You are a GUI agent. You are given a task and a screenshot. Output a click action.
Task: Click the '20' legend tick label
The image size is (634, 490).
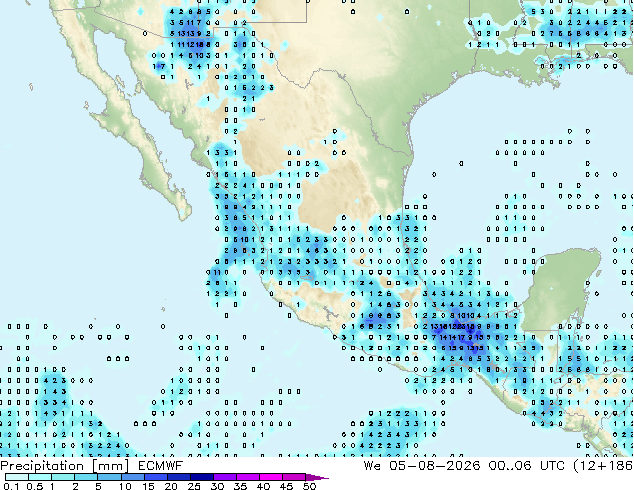tap(171, 486)
